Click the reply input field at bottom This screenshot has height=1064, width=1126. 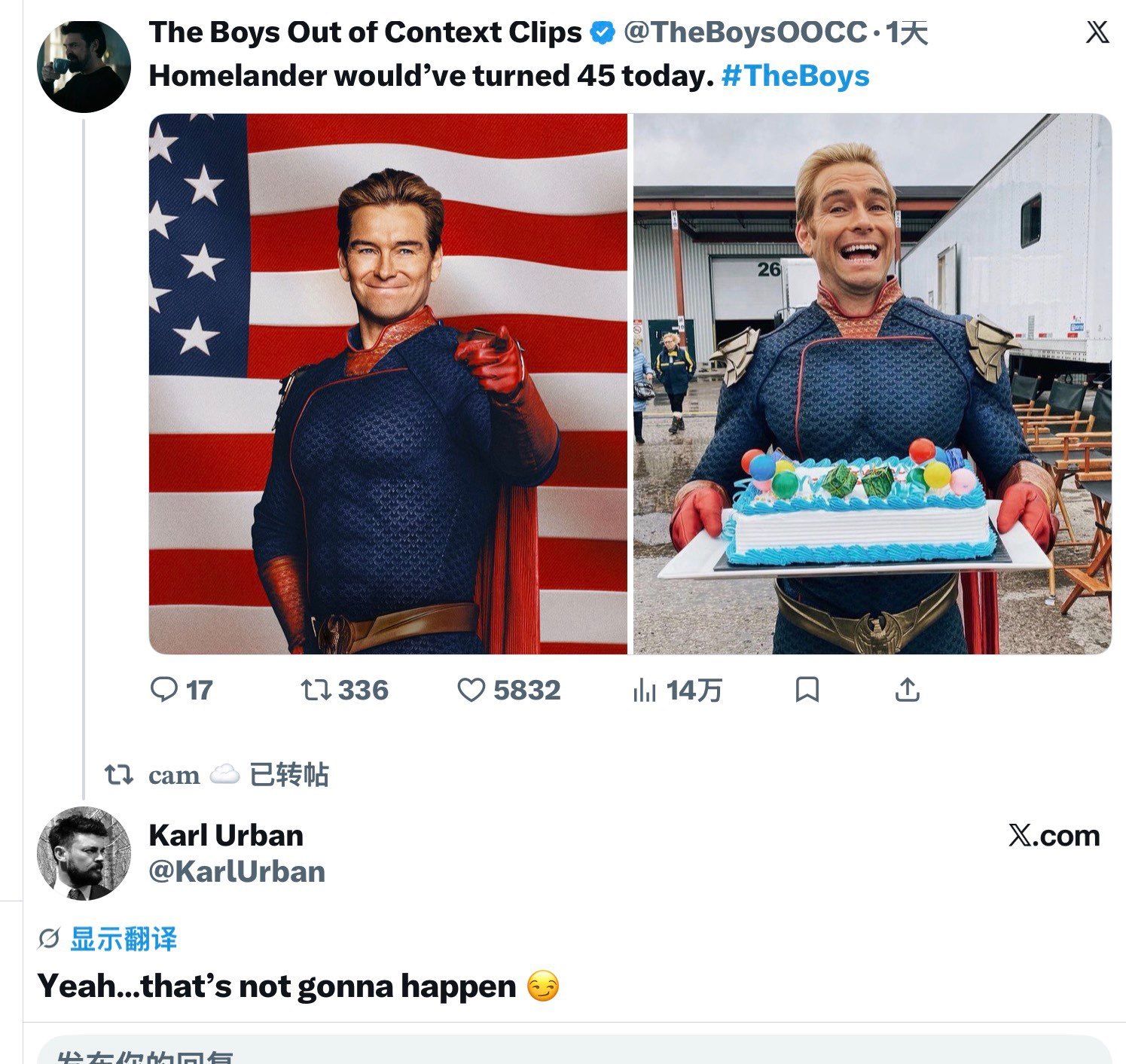(575, 1050)
